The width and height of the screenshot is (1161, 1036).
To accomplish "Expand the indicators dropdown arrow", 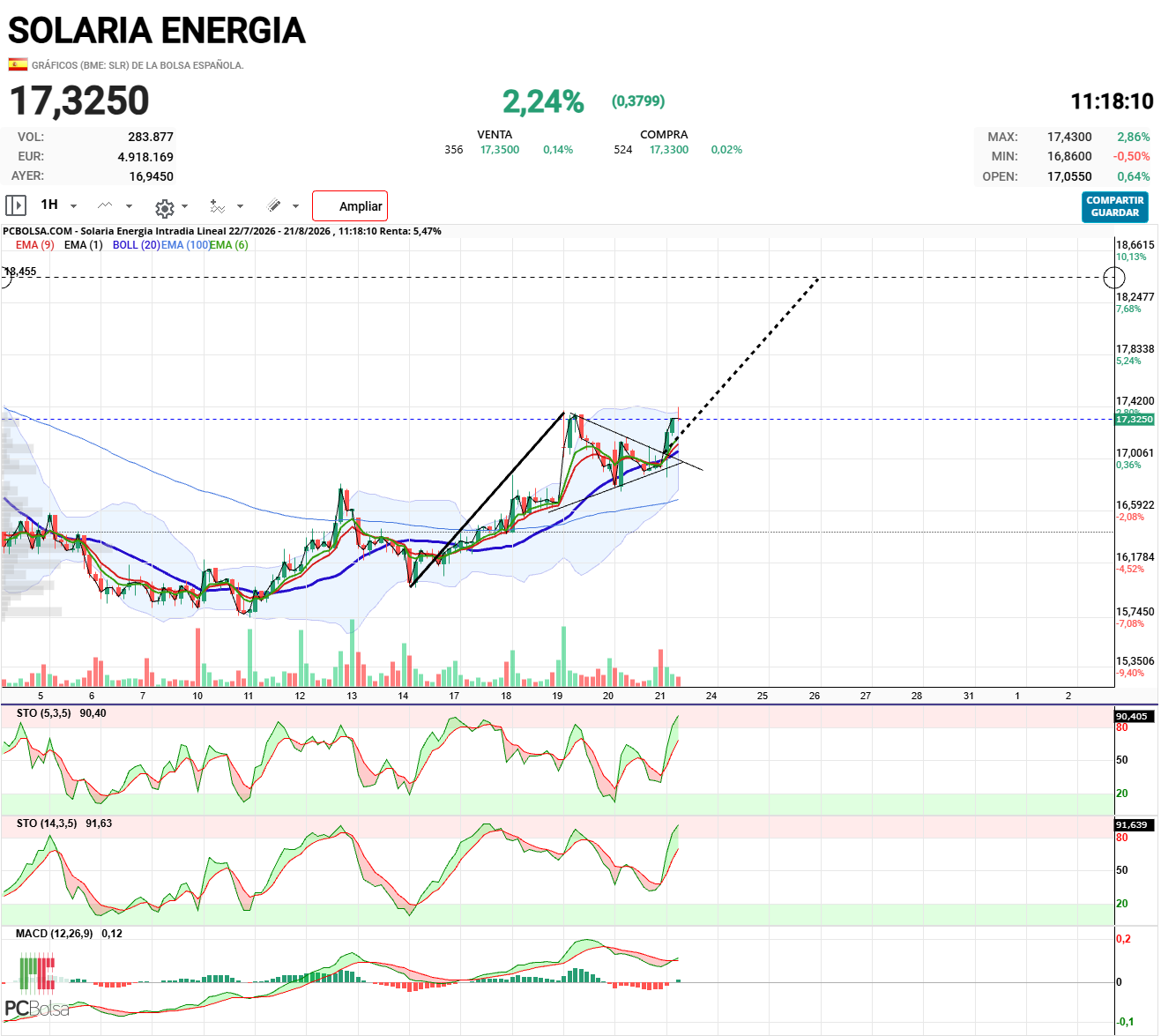I will coord(240,206).
